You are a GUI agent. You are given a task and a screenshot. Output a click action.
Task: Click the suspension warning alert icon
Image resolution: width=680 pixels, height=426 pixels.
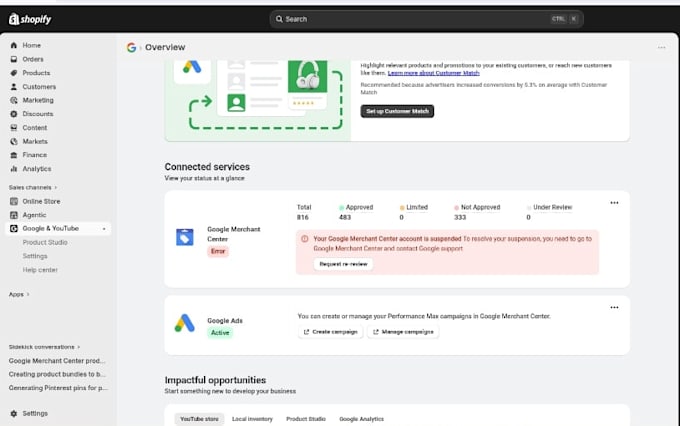tap(305, 239)
